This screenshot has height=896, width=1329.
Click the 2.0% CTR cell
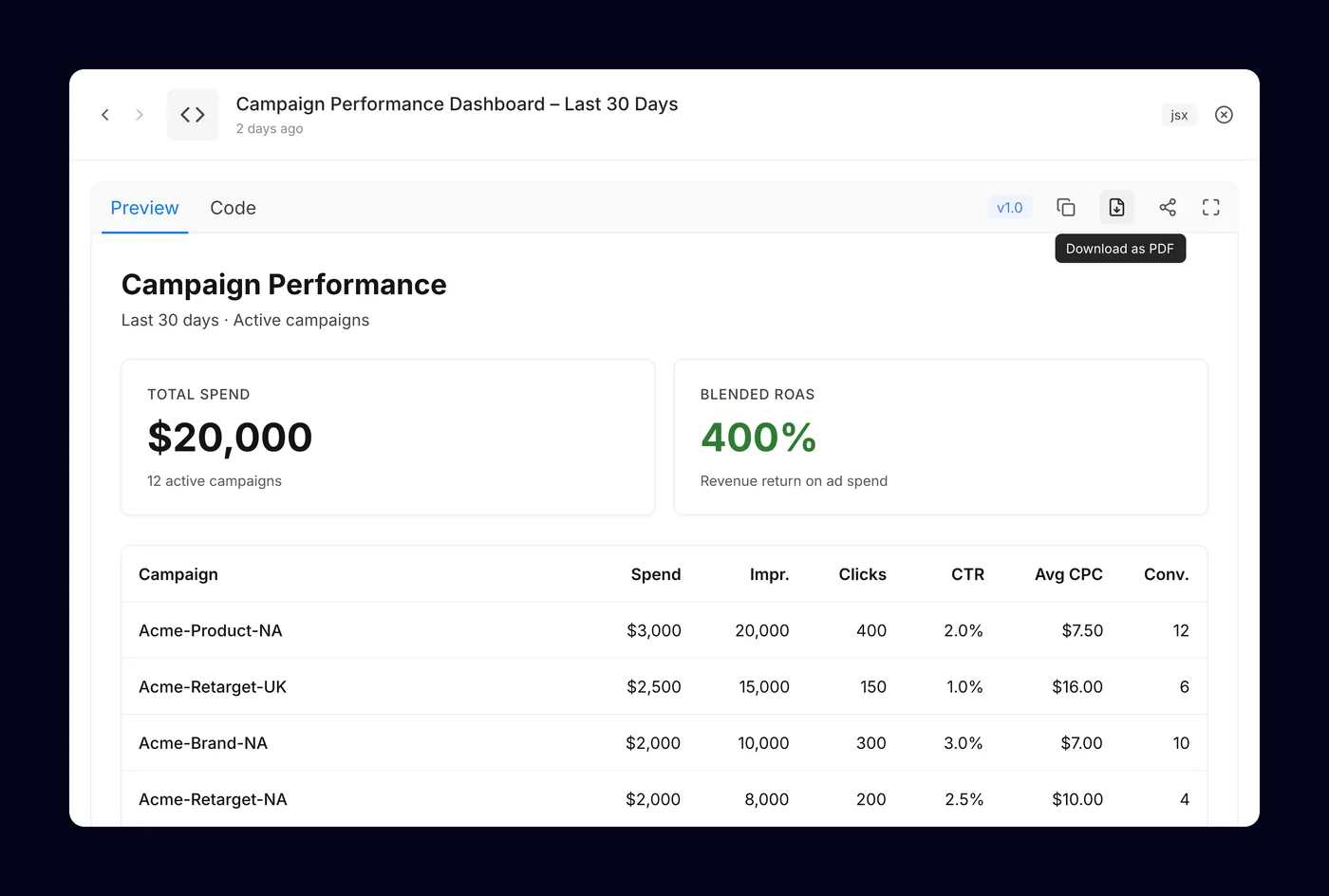(x=964, y=630)
